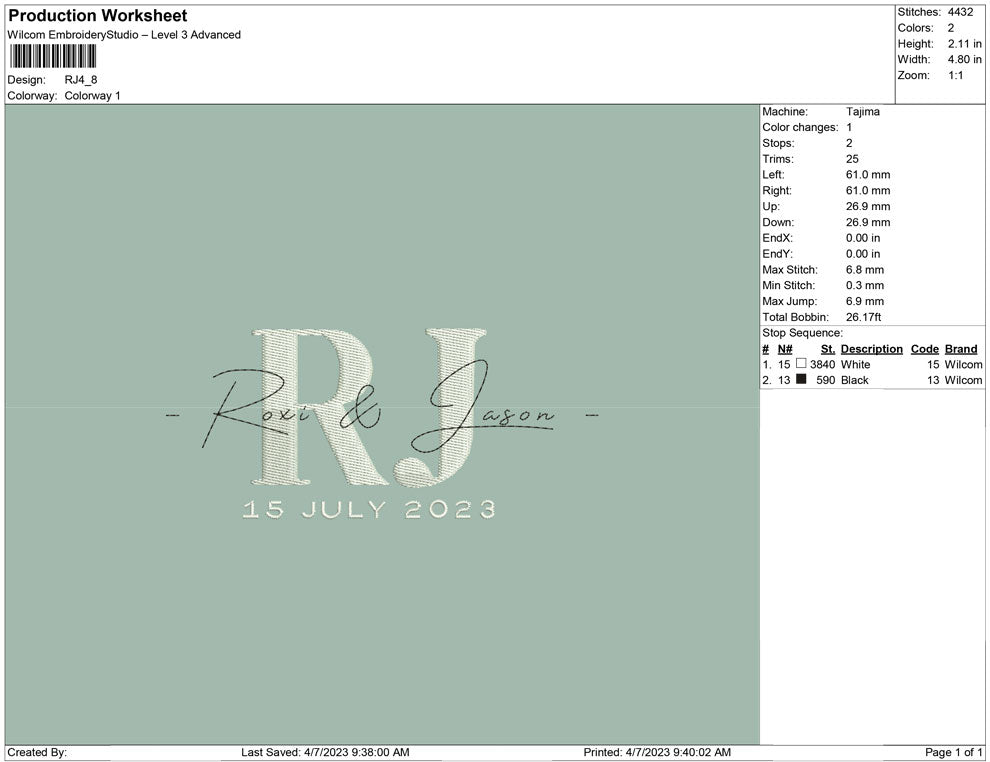The height and width of the screenshot is (762, 990).
Task: Click the 'Colorway 1' value
Action: pos(92,96)
